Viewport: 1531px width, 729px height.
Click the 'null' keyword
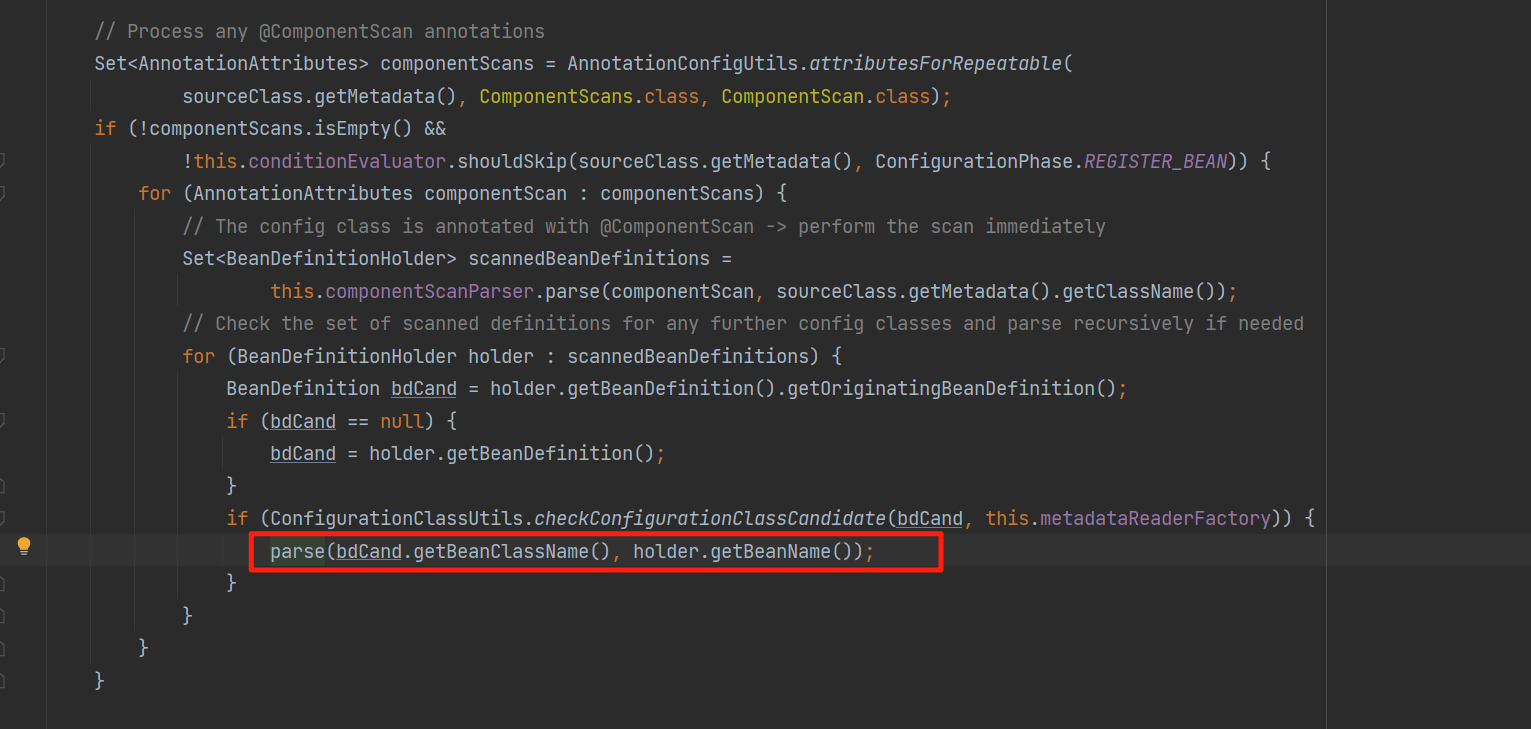(402, 421)
